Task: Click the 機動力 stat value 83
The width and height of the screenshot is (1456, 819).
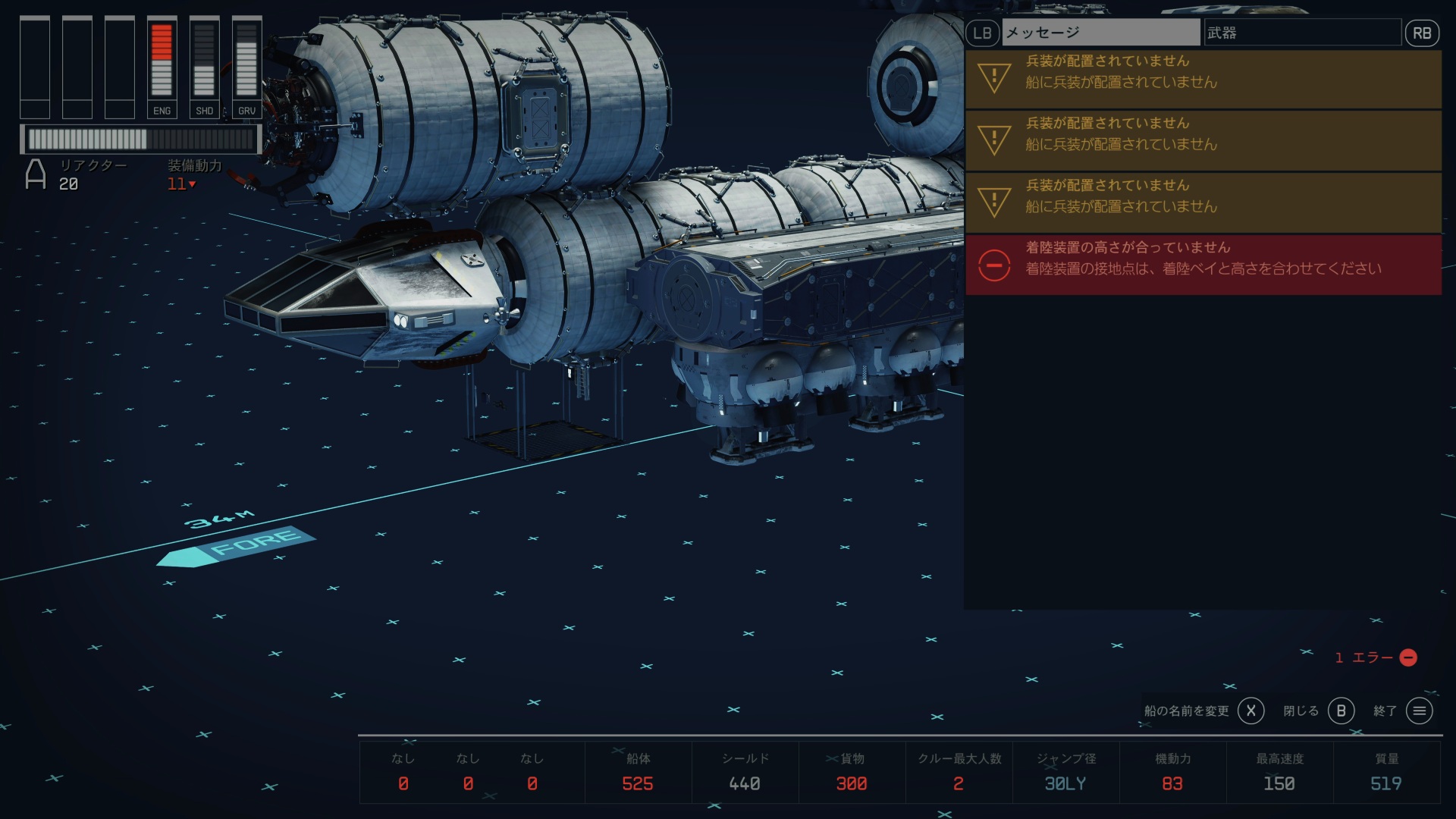Action: [x=1172, y=783]
